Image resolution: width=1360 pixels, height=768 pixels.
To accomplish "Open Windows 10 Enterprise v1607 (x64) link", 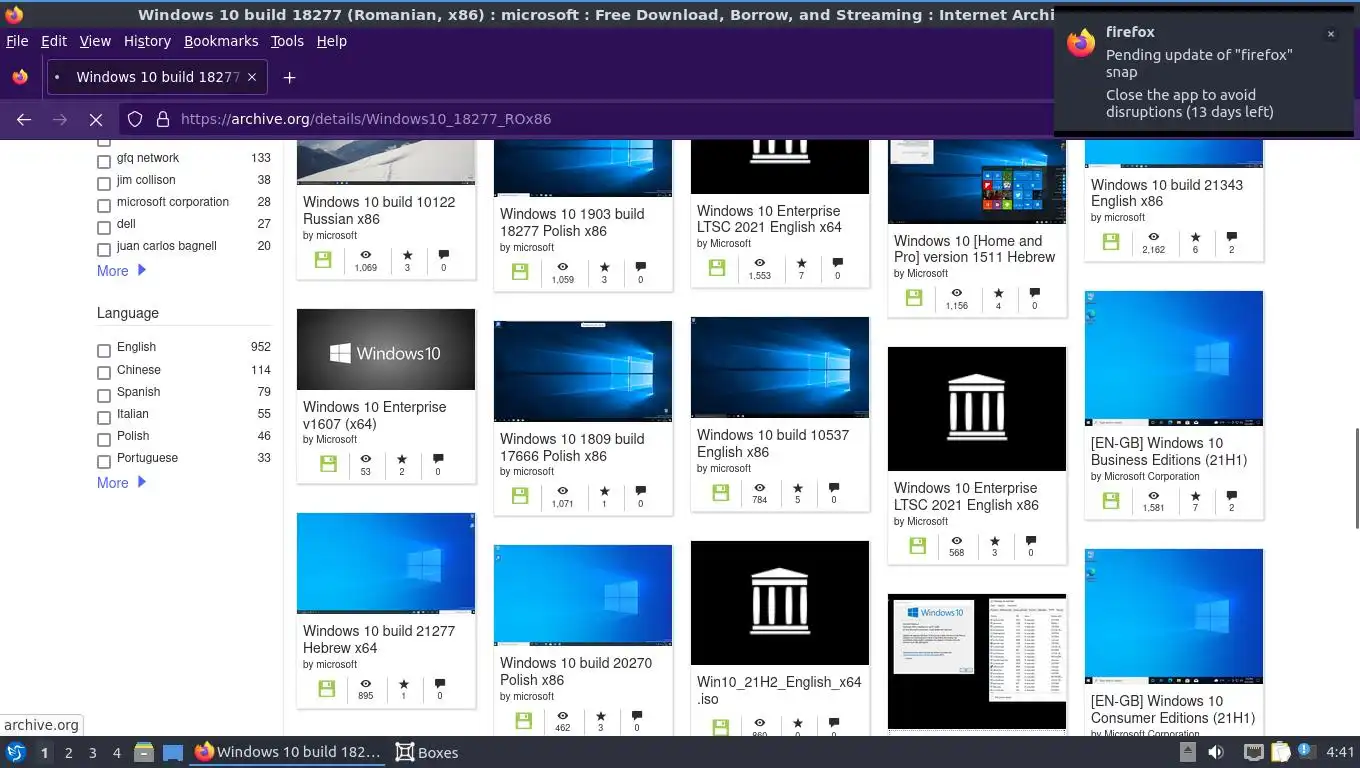I will pyautogui.click(x=375, y=415).
